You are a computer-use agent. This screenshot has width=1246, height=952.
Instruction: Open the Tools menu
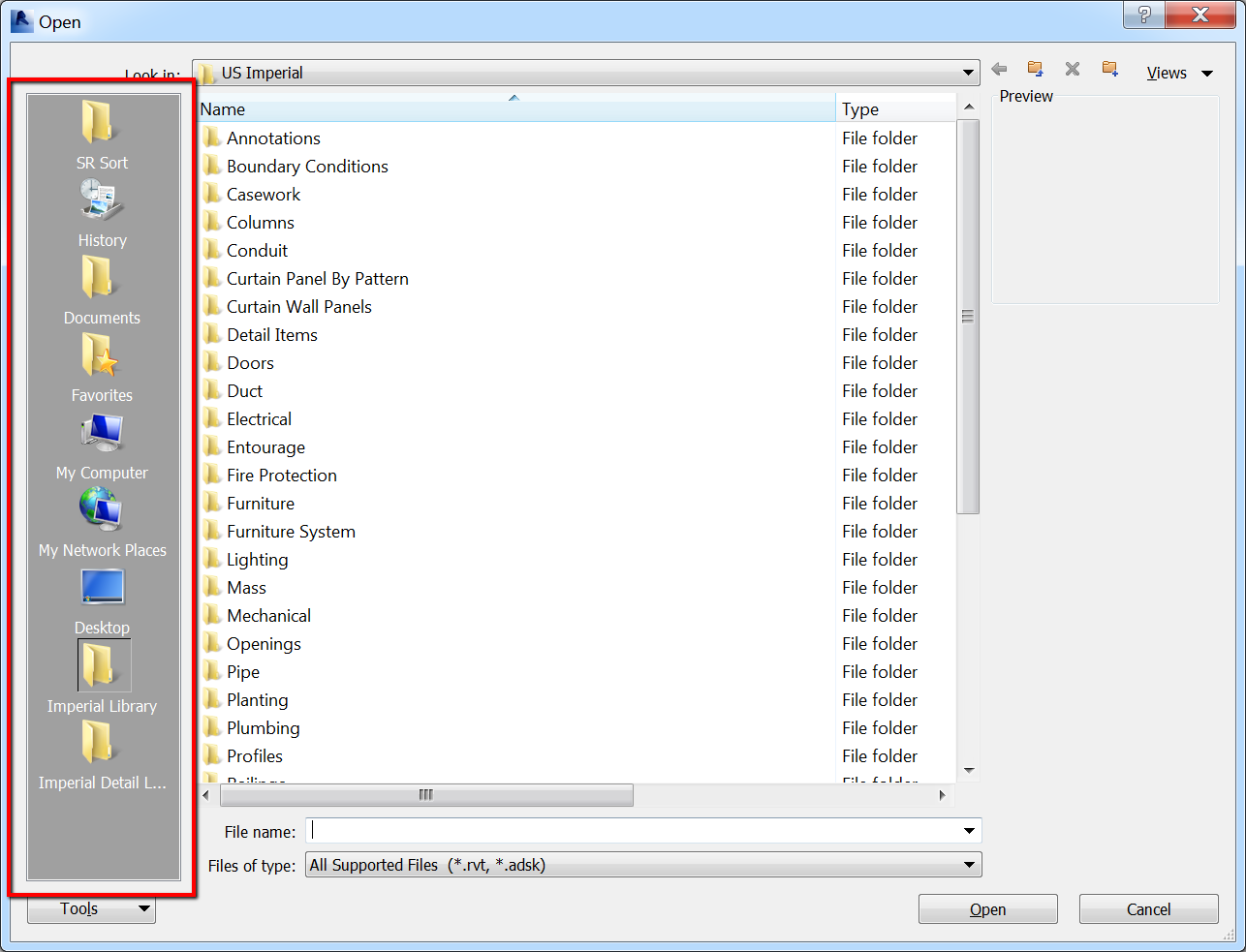click(90, 908)
